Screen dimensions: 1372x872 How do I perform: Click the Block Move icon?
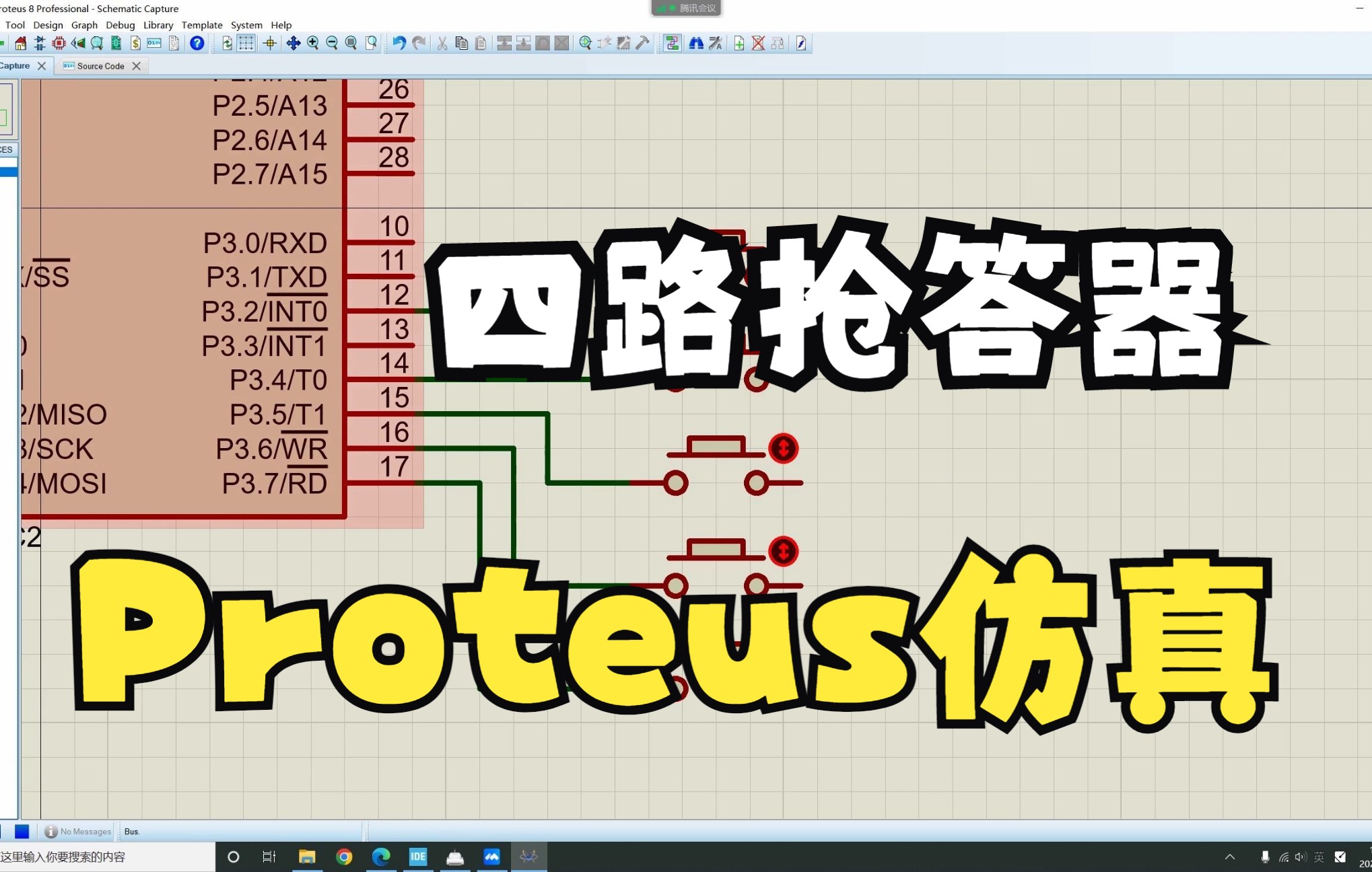click(x=523, y=44)
